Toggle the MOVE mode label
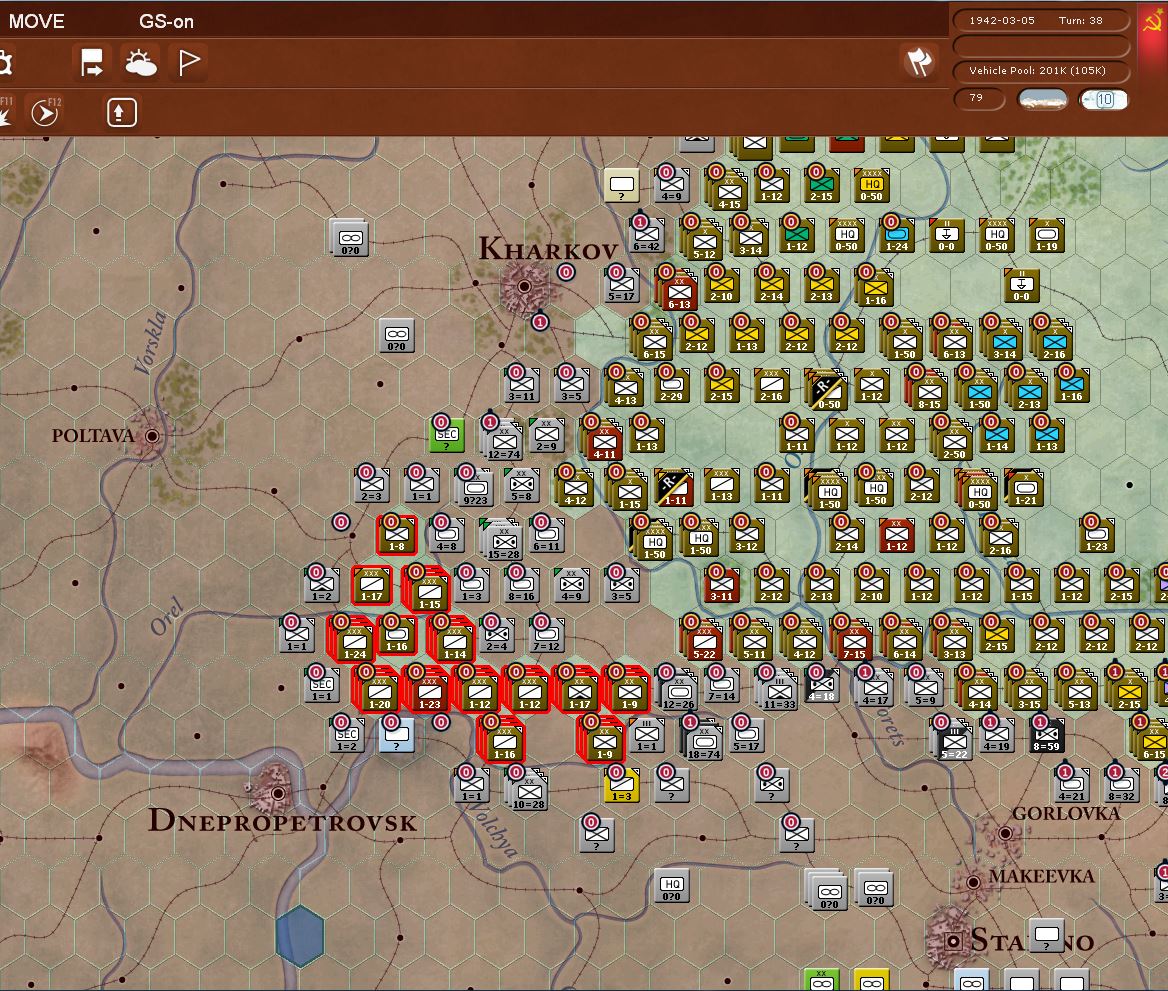 click(36, 21)
